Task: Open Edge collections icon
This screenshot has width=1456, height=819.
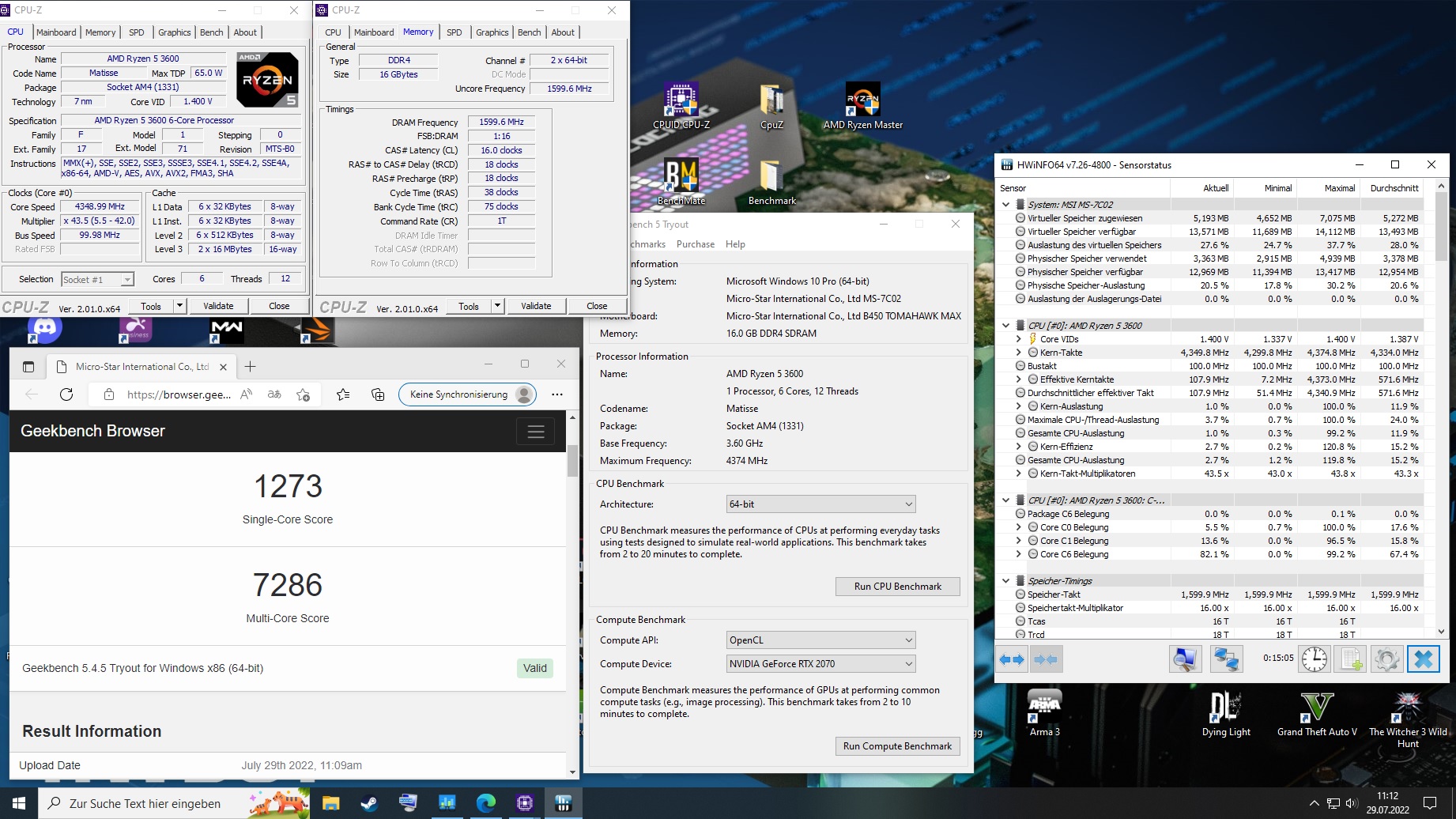Action: click(x=378, y=394)
